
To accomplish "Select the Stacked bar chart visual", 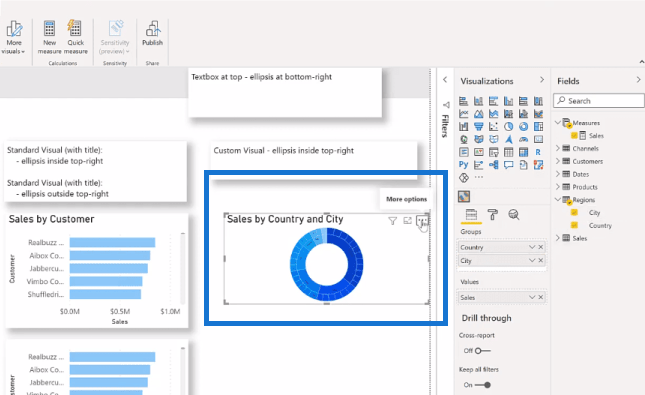I will (464, 101).
